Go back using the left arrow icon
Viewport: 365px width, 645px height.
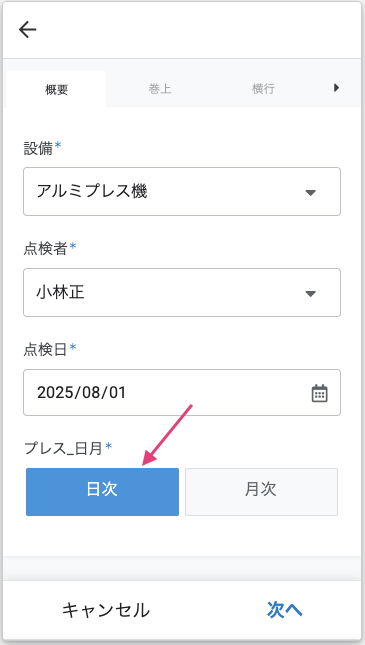28,30
